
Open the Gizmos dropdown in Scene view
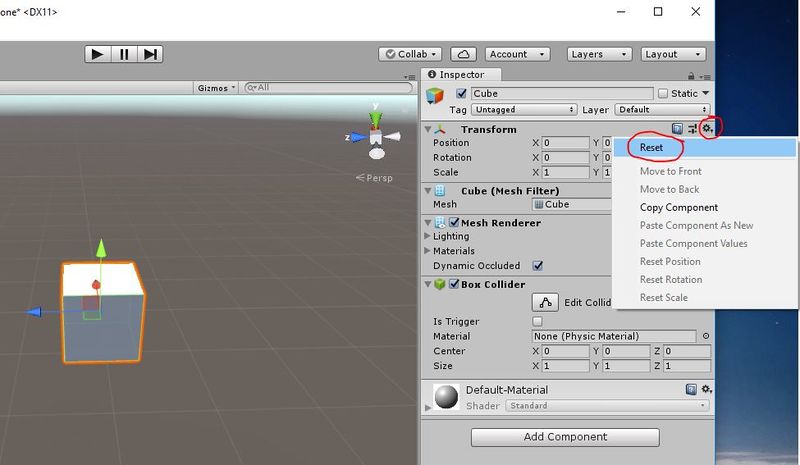216,88
